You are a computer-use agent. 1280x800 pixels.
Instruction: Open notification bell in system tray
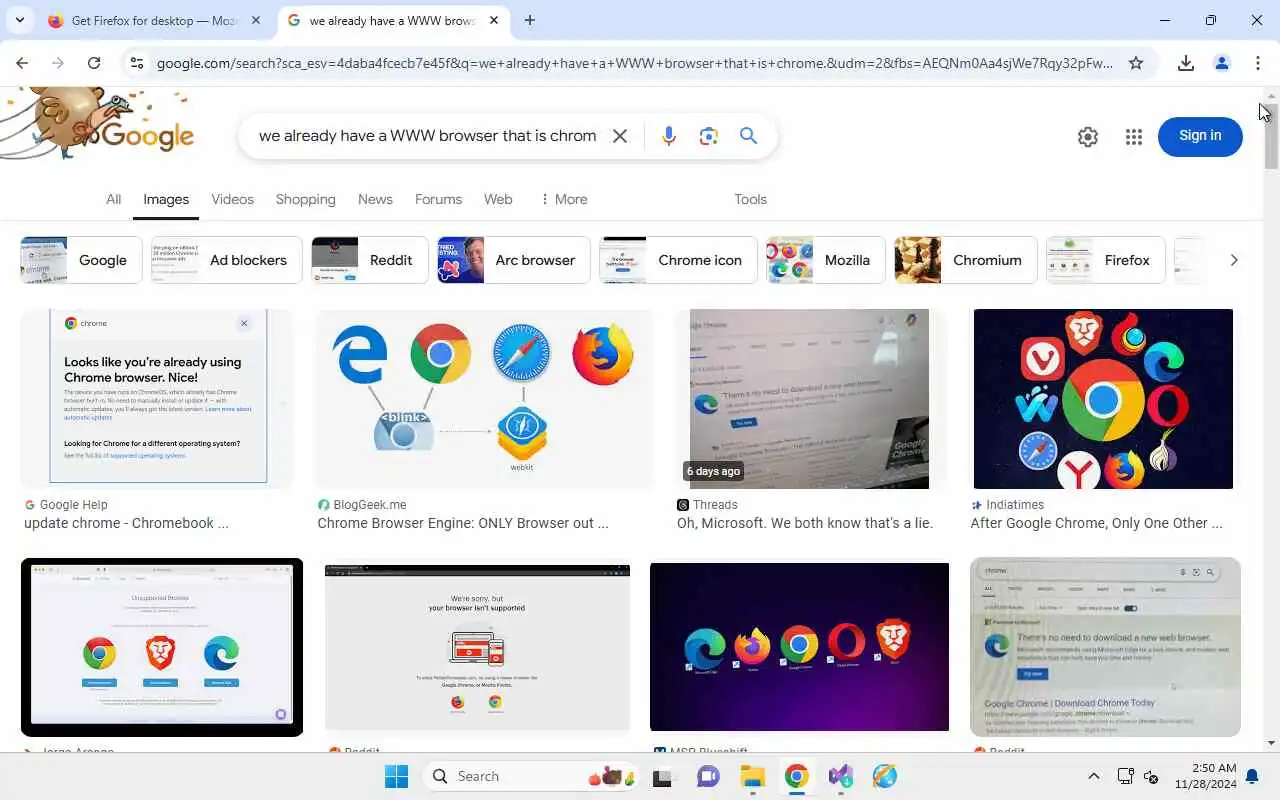point(1251,776)
